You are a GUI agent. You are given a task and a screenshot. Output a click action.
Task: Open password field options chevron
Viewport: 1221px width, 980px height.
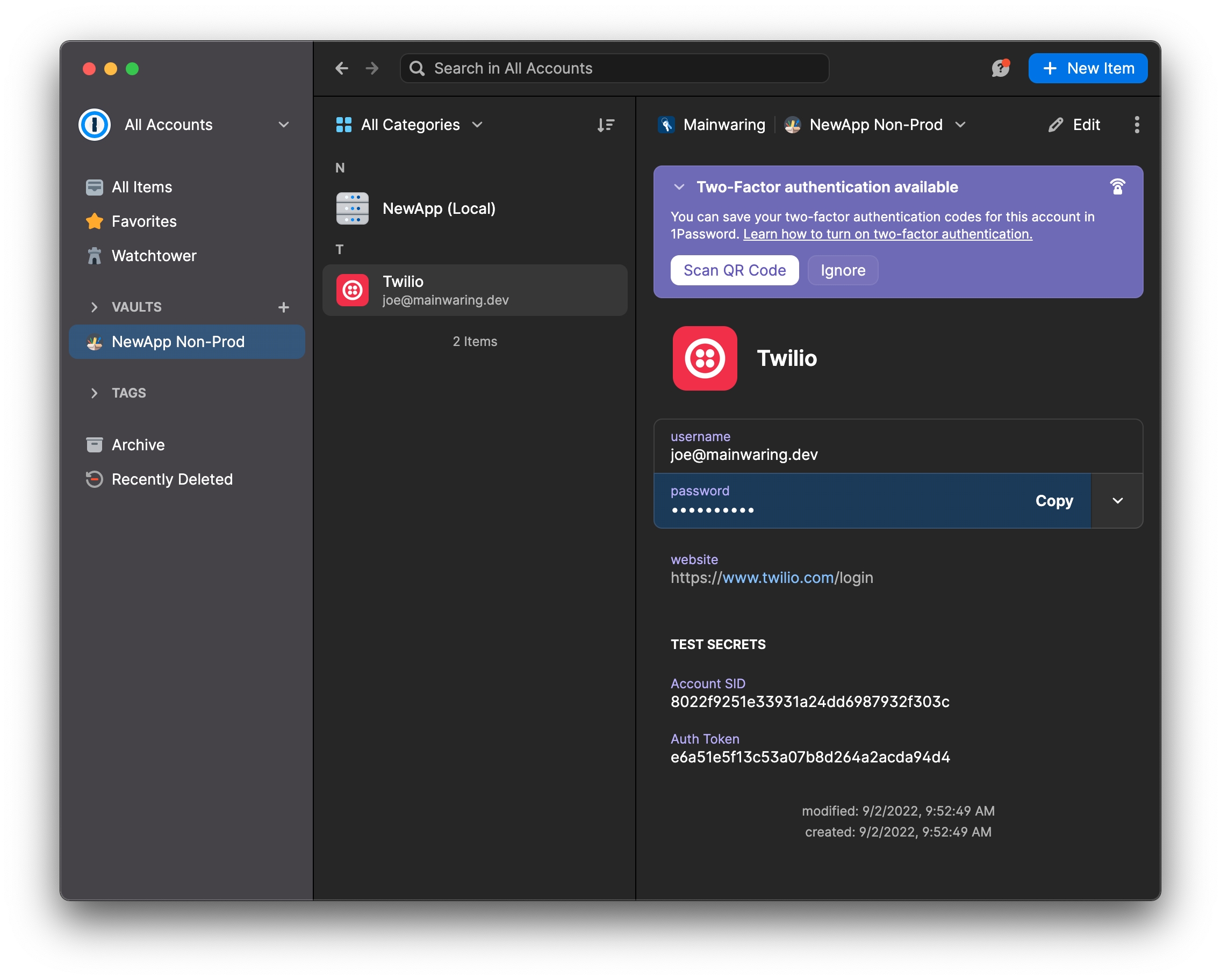(1117, 500)
